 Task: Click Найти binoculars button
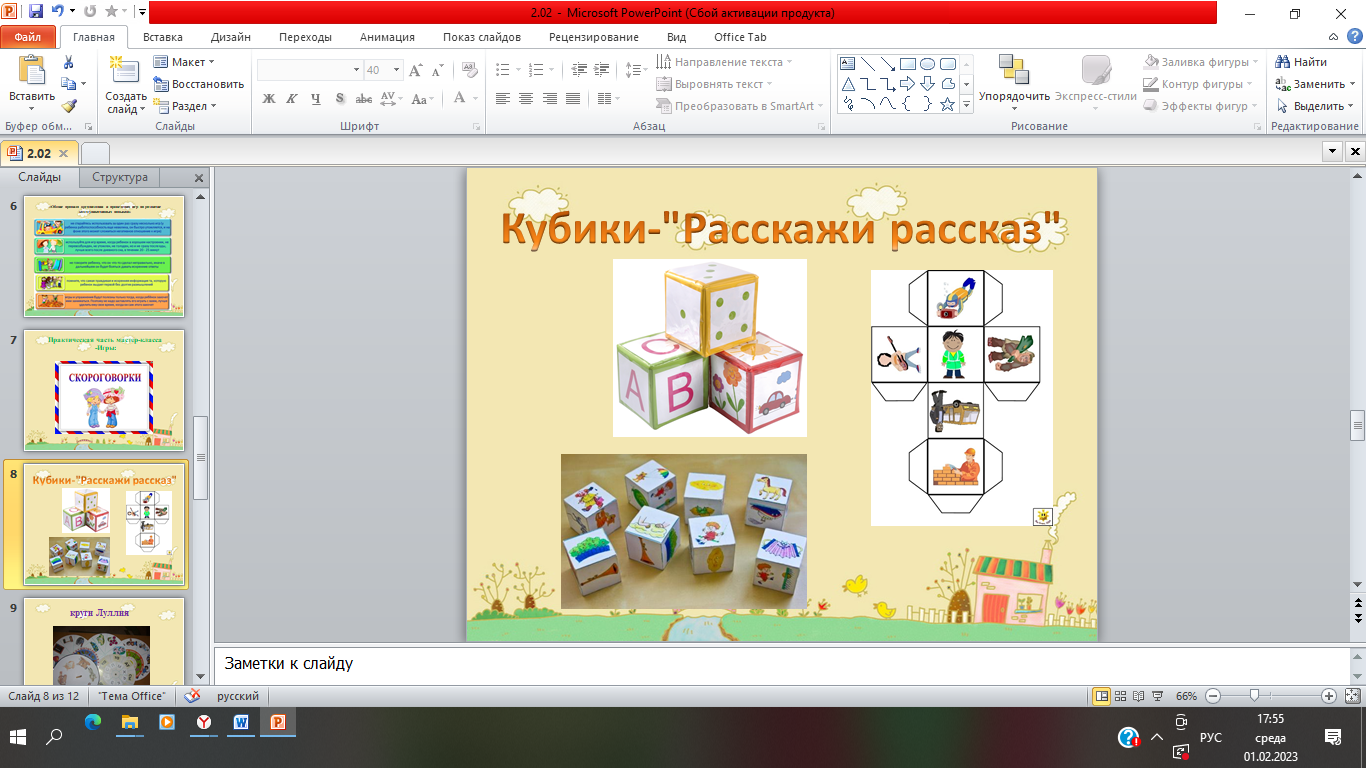1302,62
